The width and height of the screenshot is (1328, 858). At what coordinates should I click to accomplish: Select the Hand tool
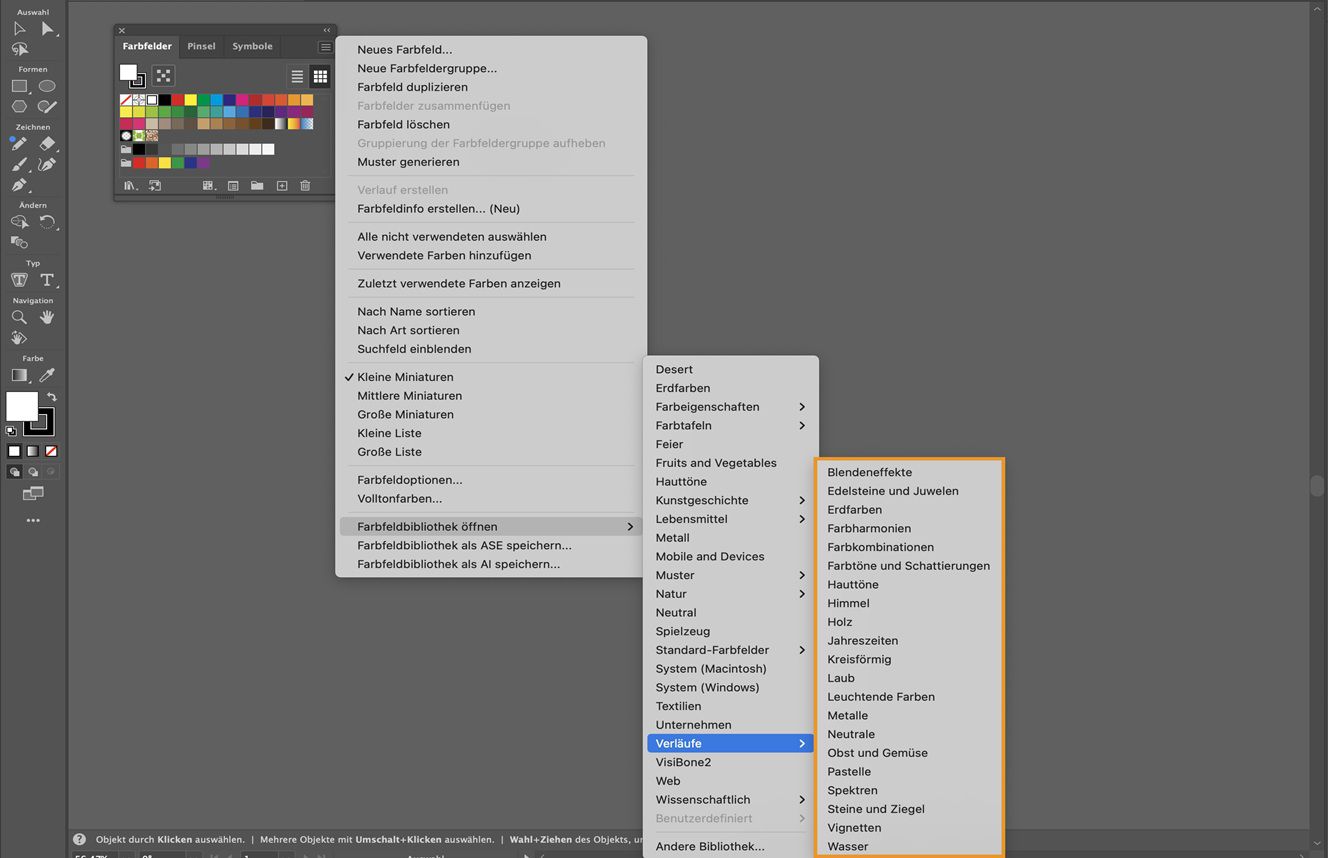47,317
